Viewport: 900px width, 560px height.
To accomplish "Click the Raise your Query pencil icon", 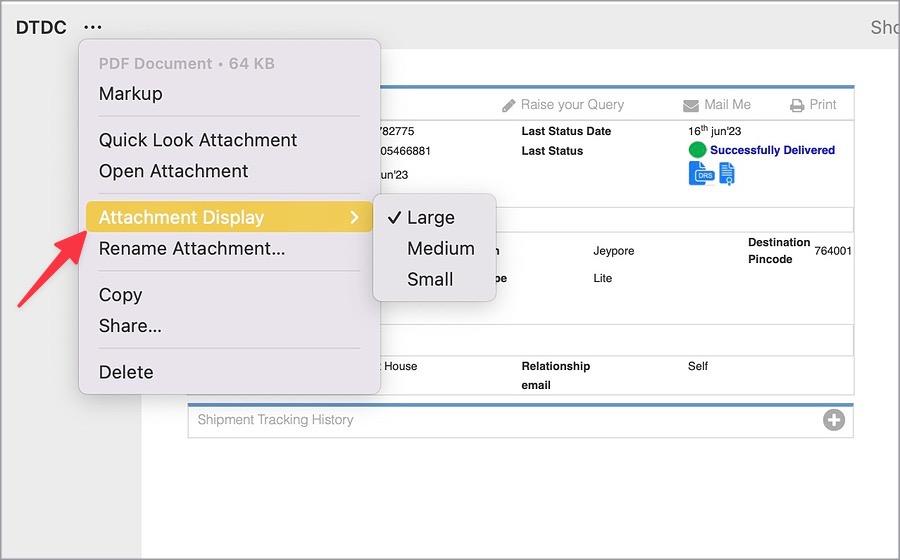I will (509, 106).
